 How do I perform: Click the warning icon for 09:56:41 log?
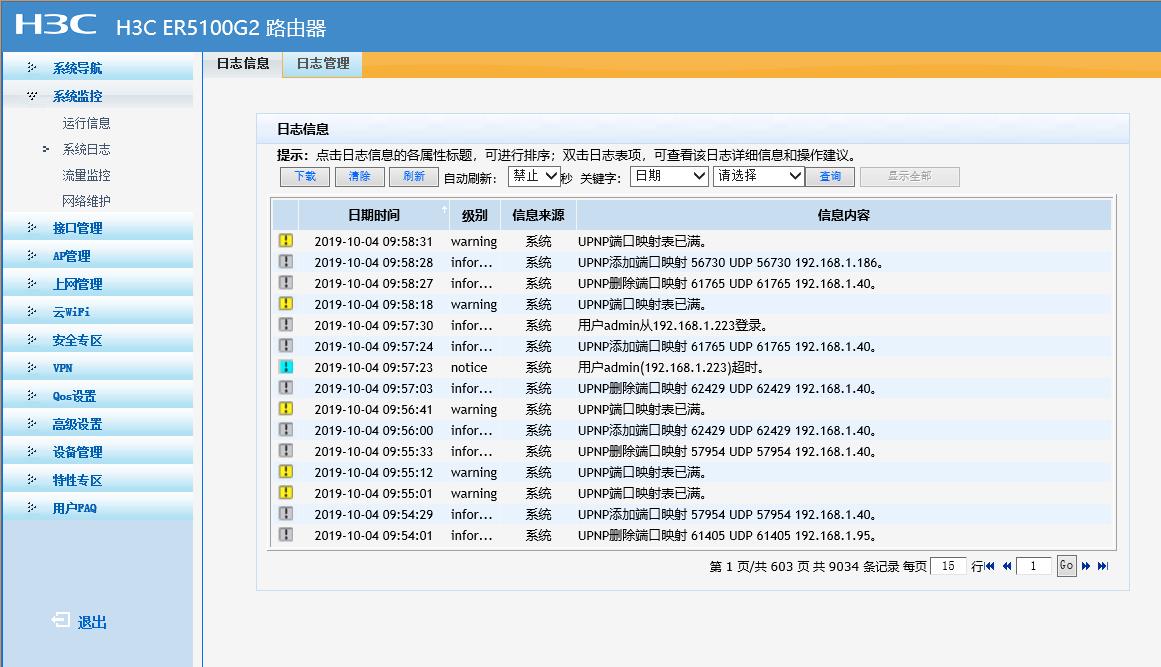click(x=286, y=409)
